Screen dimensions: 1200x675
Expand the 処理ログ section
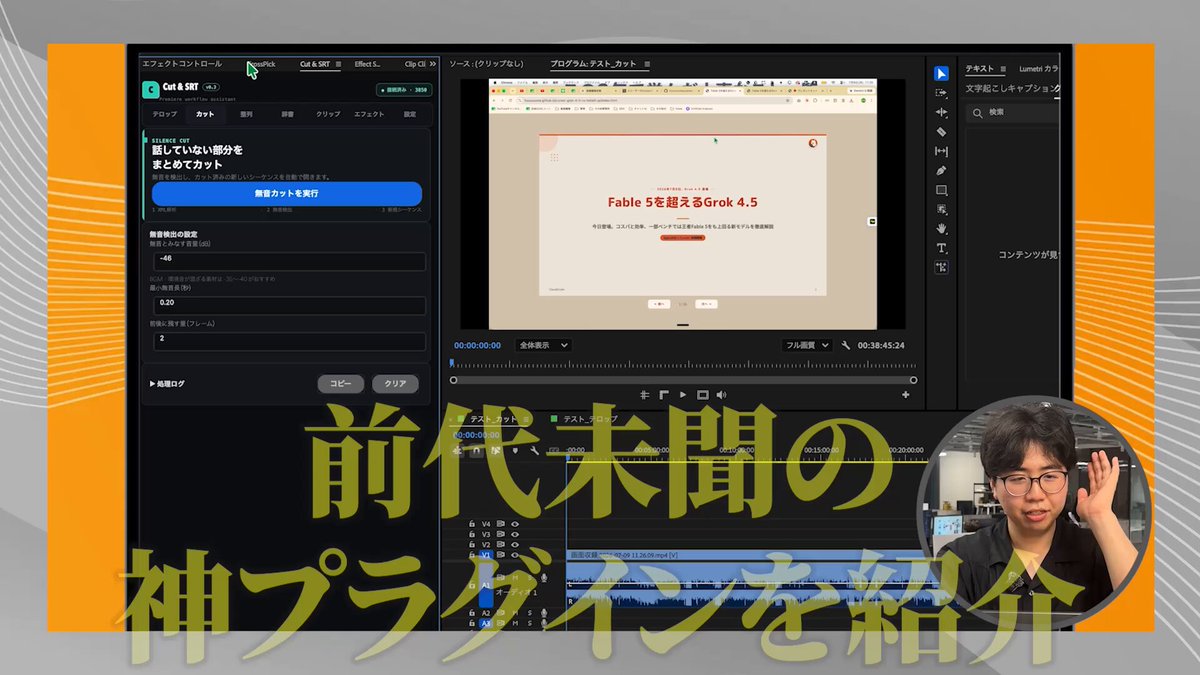pyautogui.click(x=167, y=383)
